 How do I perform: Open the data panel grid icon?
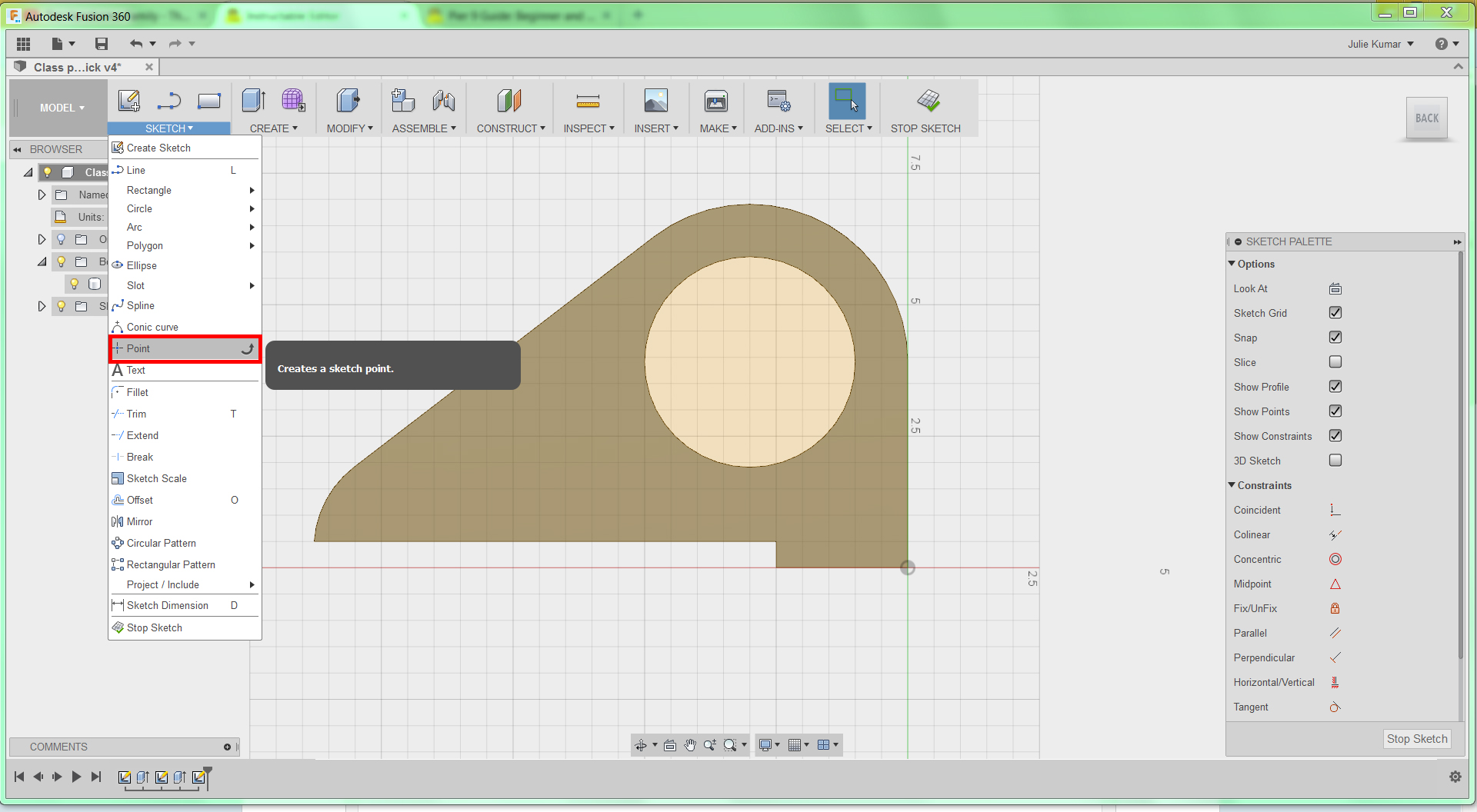tap(23, 44)
